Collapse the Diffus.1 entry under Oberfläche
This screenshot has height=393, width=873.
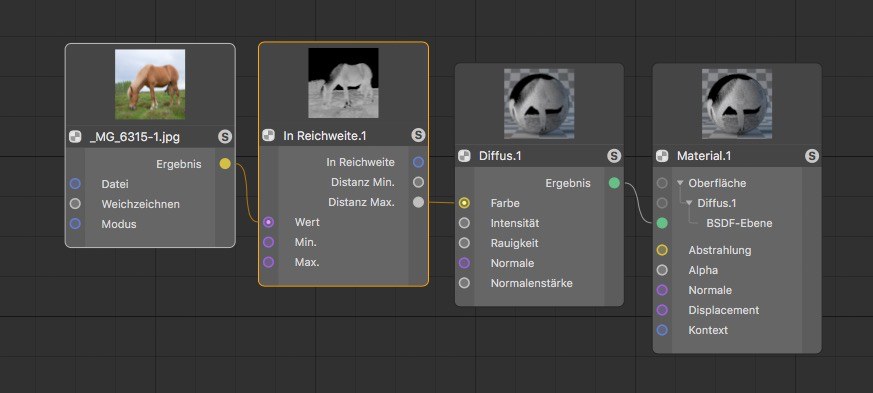pos(689,203)
